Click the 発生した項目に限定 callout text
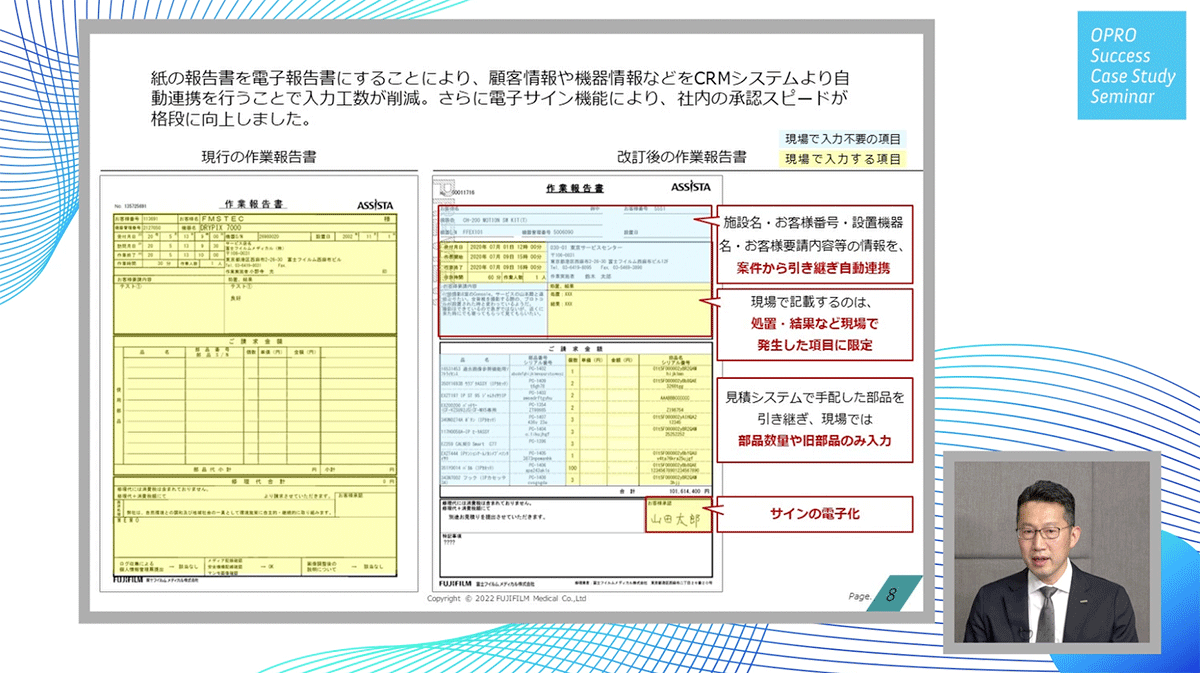This screenshot has width=1200, height=673. coord(813,346)
